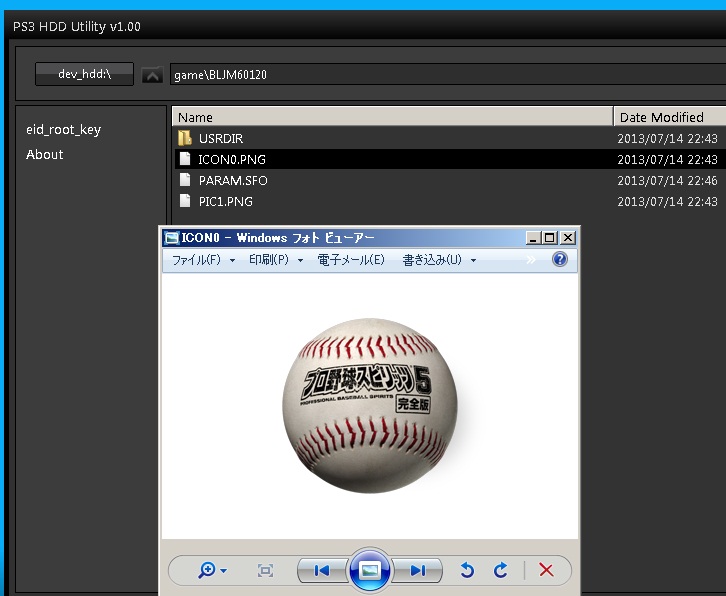This screenshot has width=726, height=596.
Task: Rotate the image clockwise
Action: [x=501, y=570]
